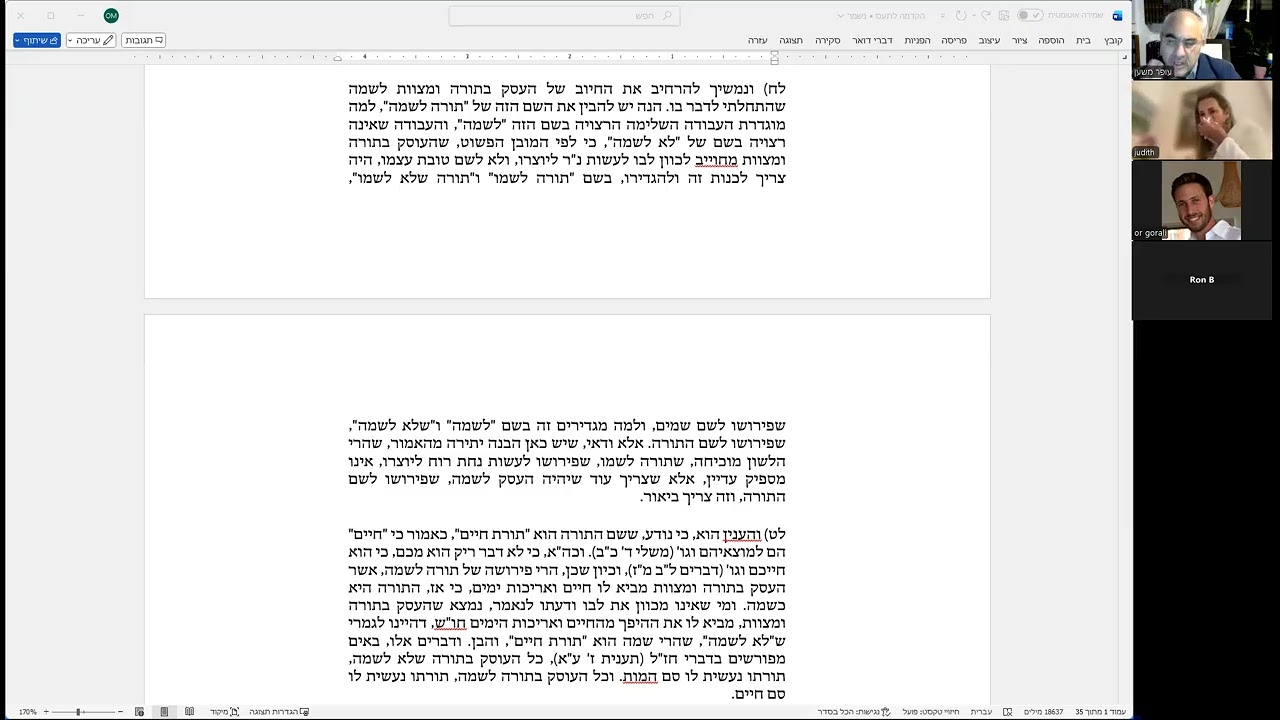Click the zoom in plus button
This screenshot has width=1280, height=720.
tap(46, 712)
